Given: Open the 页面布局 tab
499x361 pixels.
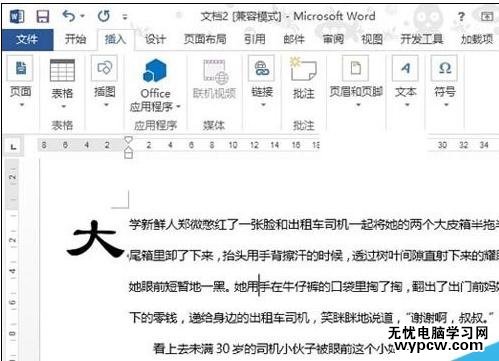Looking at the screenshot, I should tap(205, 39).
